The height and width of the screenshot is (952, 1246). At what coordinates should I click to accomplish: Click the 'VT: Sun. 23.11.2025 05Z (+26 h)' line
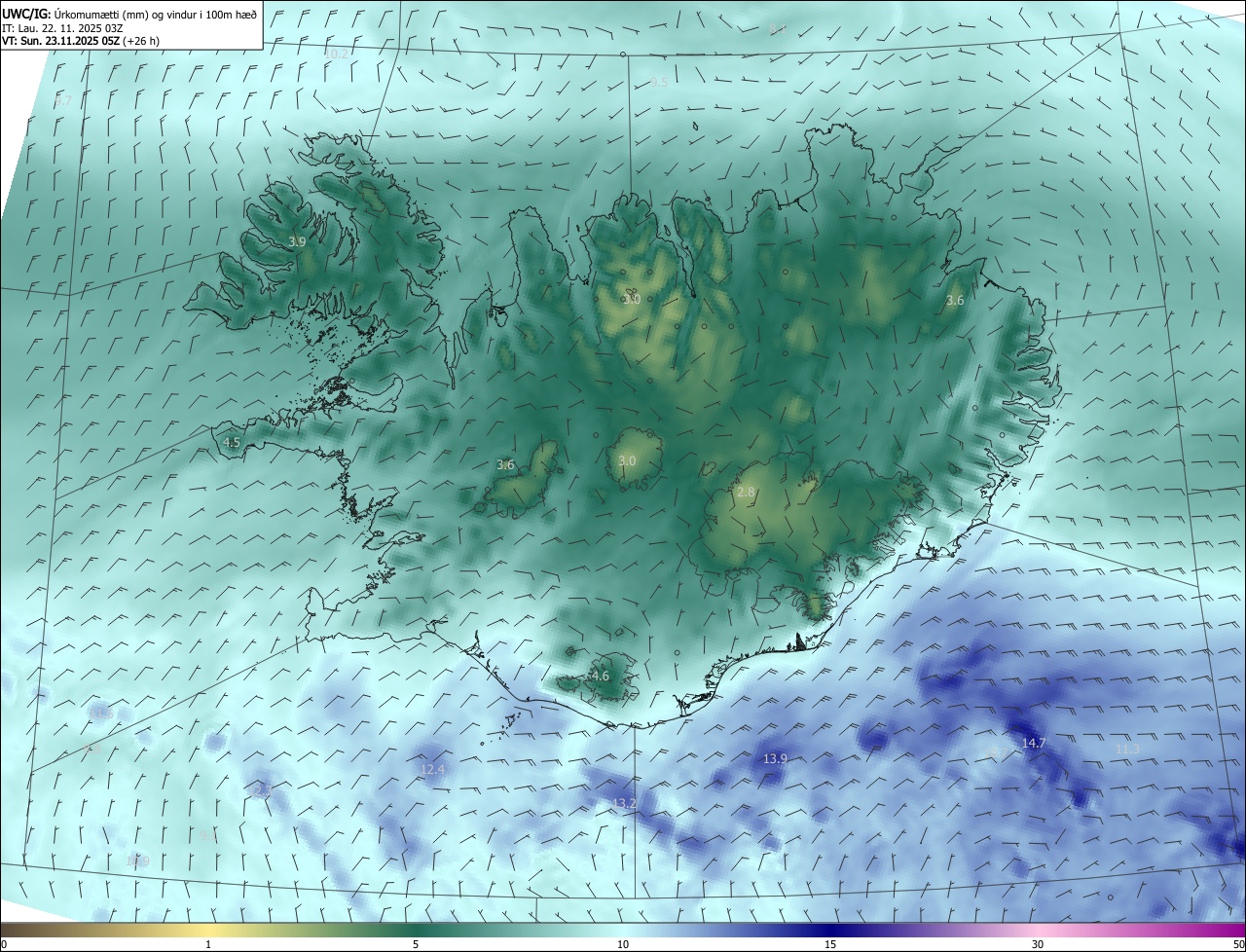[x=81, y=42]
